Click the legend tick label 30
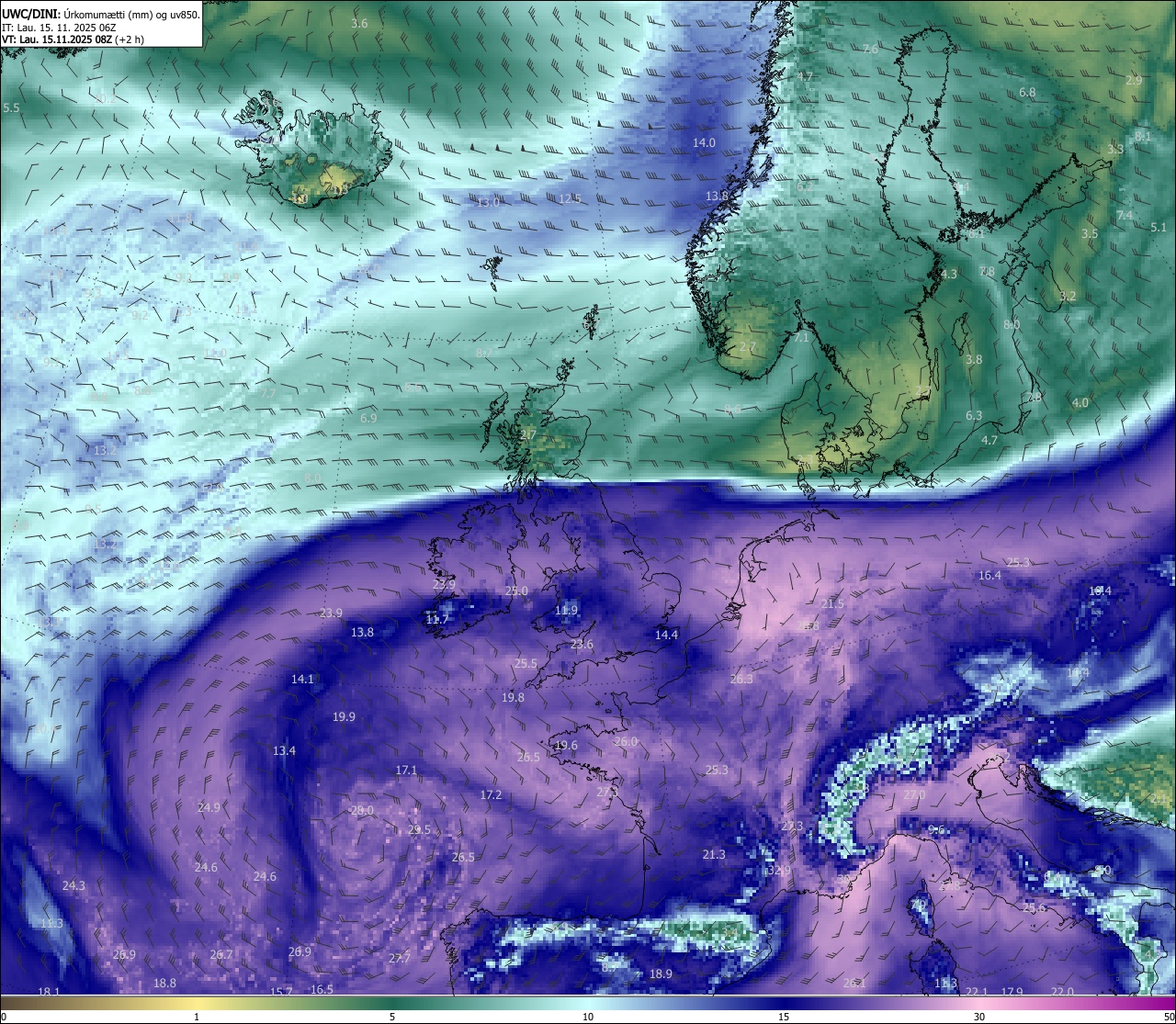Viewport: 1176px width, 1024px height. pos(979,1017)
